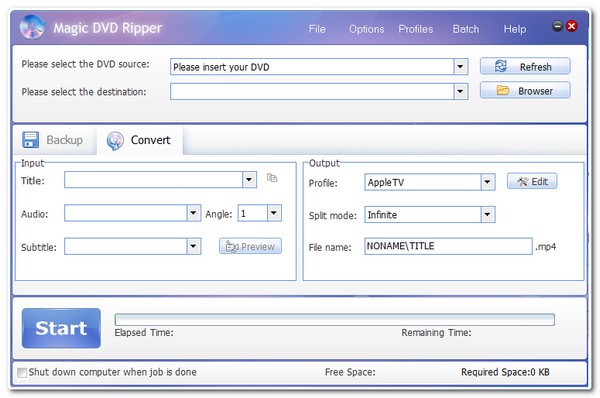Click the Magic DVD Ripper disc logo

tap(33, 27)
